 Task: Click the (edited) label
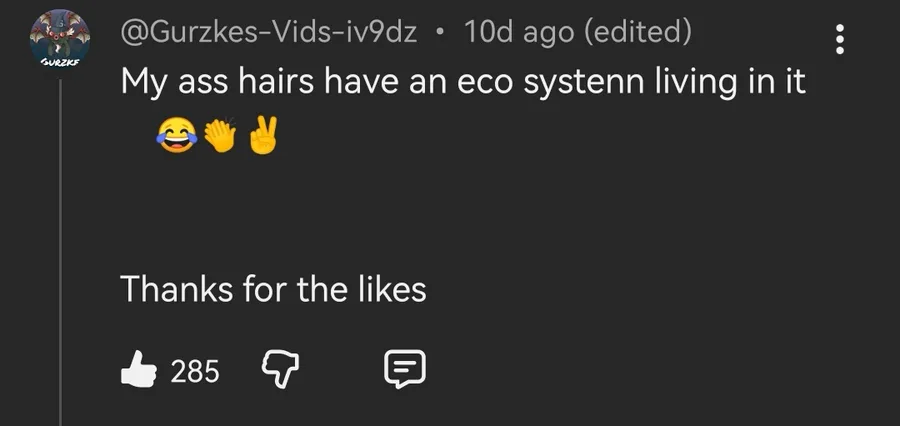click(638, 32)
